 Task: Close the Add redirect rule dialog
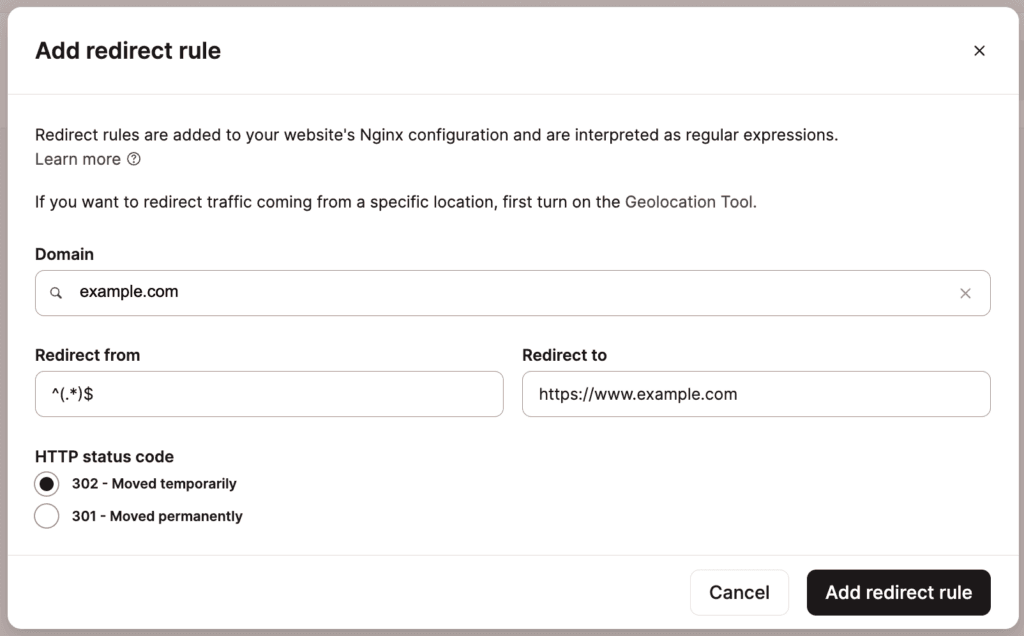(x=979, y=51)
